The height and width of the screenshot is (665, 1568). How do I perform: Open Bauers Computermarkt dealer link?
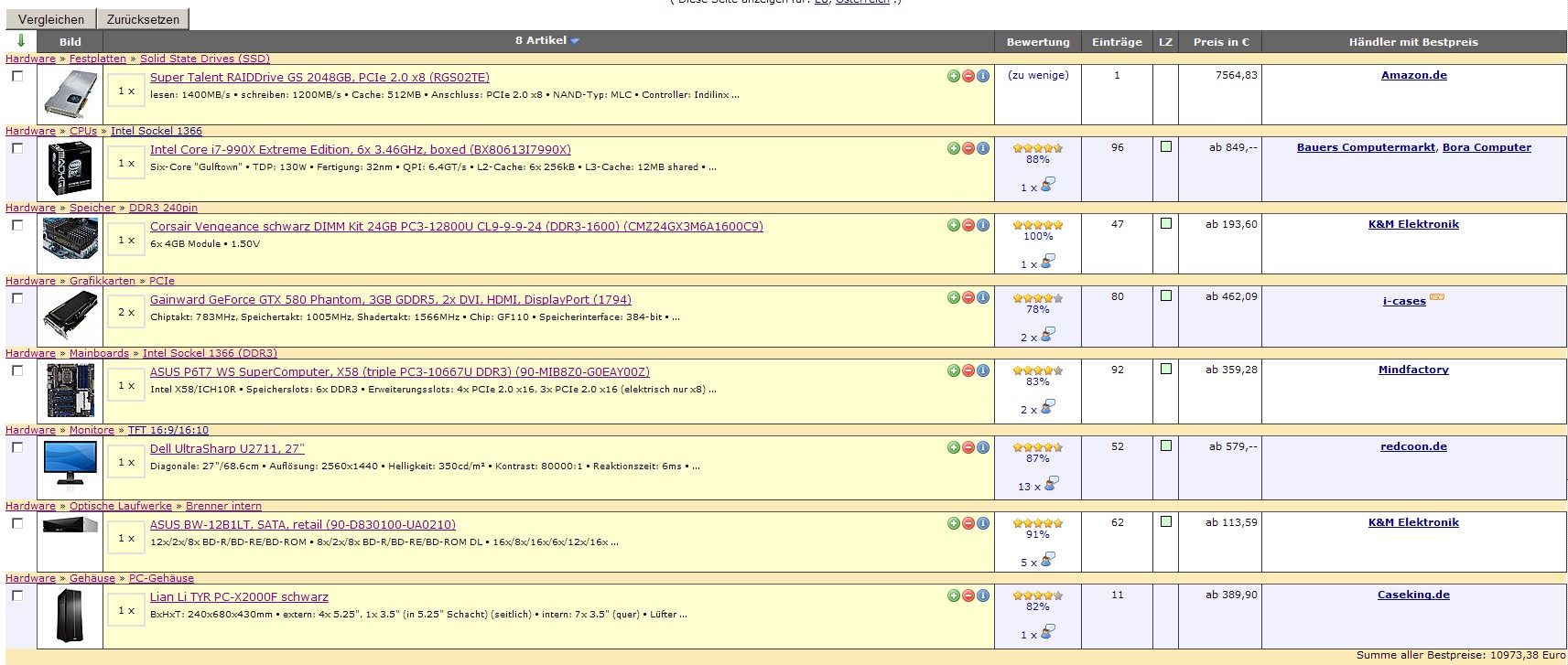click(1366, 147)
